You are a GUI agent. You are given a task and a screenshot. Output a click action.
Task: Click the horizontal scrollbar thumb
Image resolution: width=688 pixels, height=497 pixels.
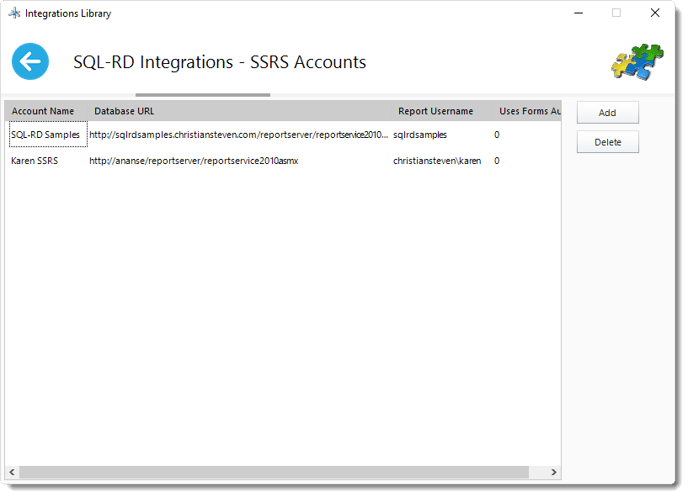(x=274, y=472)
